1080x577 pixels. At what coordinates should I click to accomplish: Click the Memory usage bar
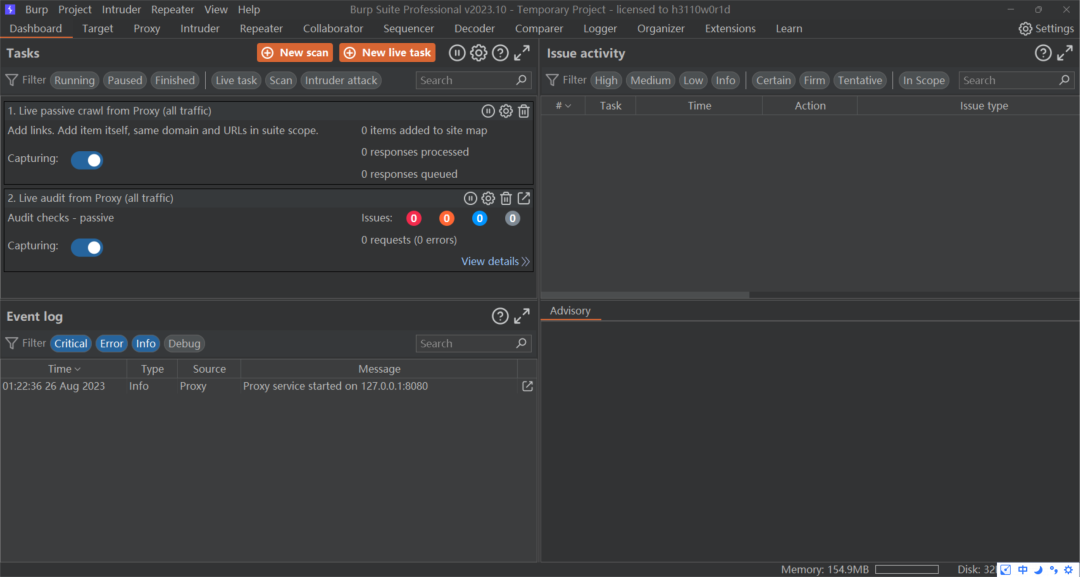tap(906, 569)
